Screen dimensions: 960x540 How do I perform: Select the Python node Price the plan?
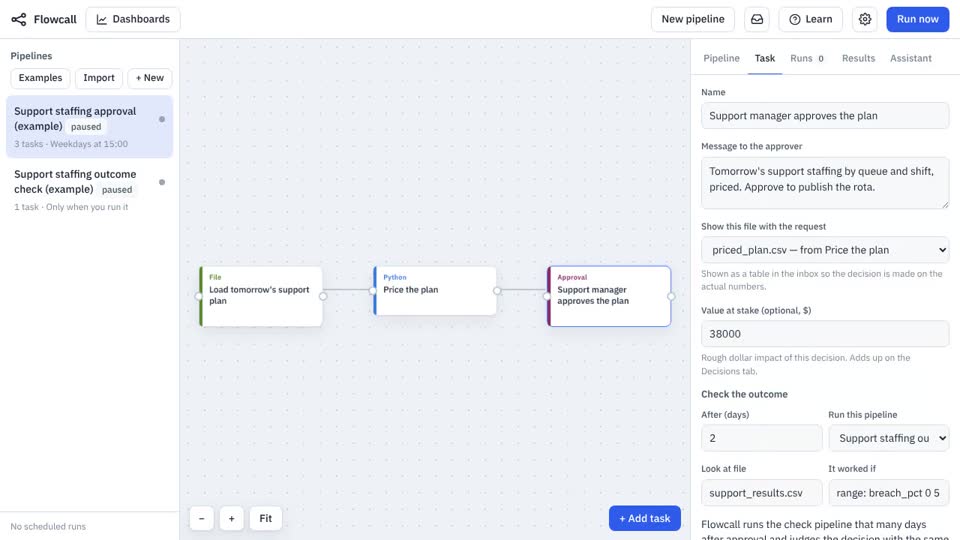coord(435,291)
